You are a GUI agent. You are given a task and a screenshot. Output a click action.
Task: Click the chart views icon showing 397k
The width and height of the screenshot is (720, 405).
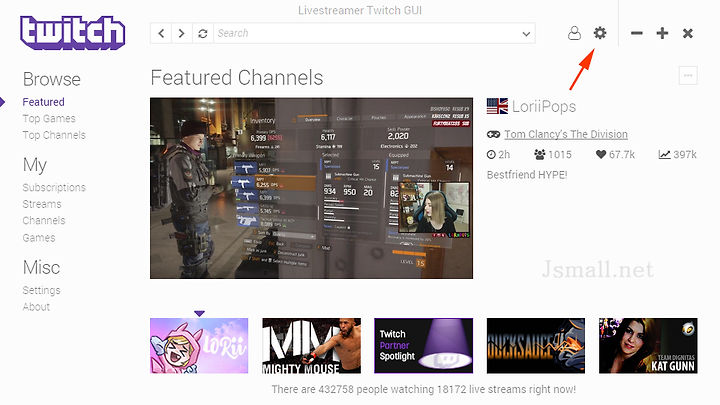(x=664, y=154)
